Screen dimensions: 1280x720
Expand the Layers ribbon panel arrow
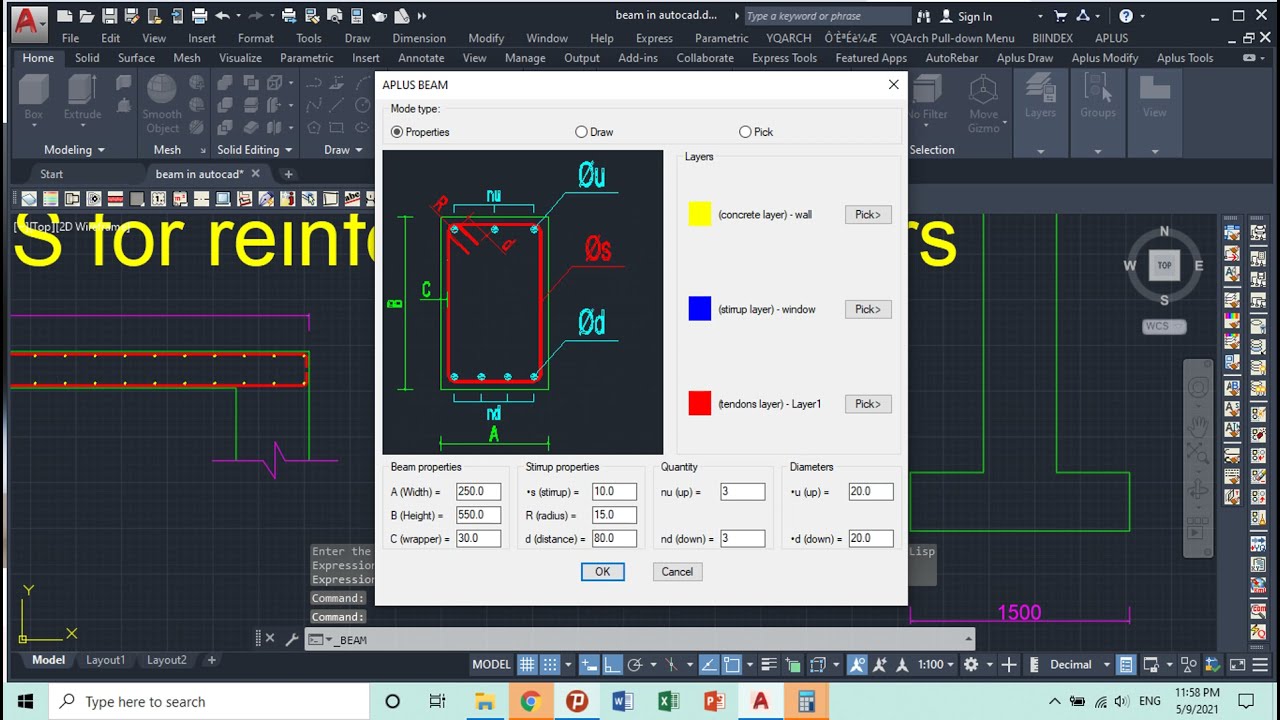click(x=1040, y=152)
